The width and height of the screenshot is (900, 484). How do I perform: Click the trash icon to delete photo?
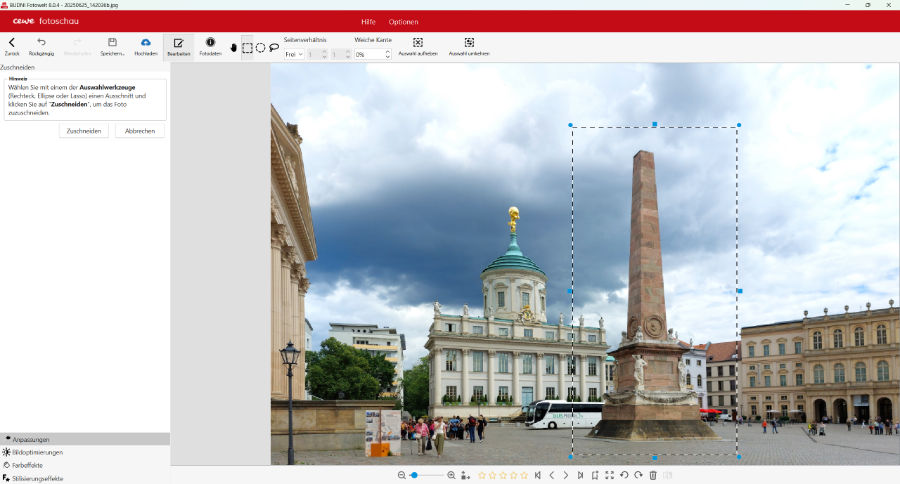click(653, 475)
